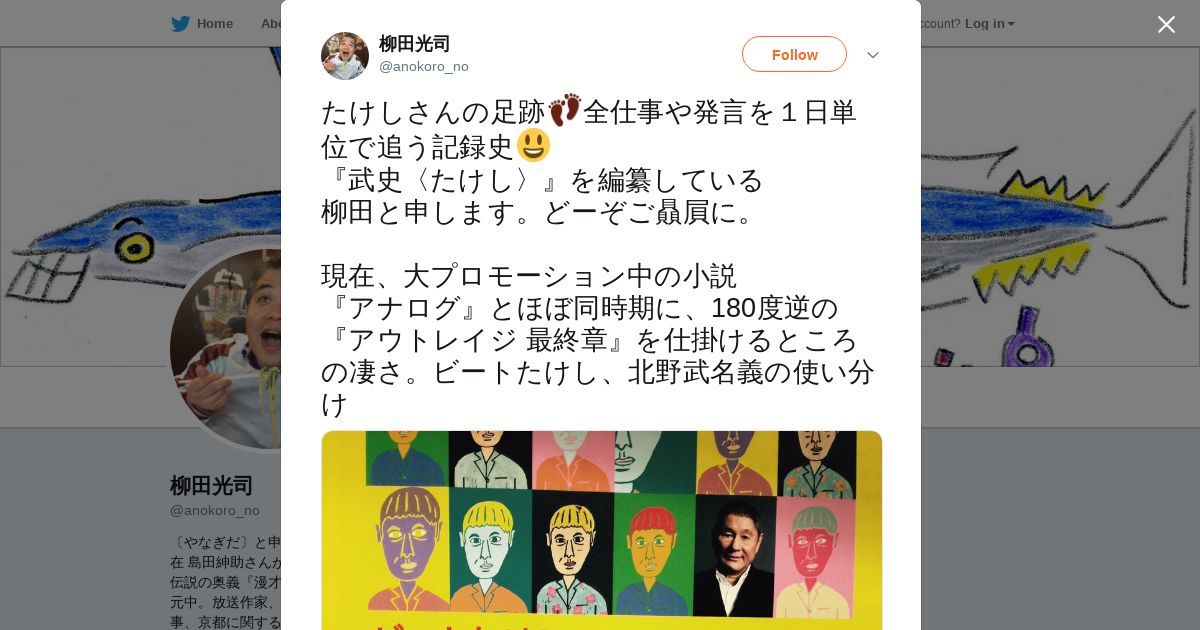Click the footprints emoji in the tweet
The image size is (1200, 630).
[565, 110]
